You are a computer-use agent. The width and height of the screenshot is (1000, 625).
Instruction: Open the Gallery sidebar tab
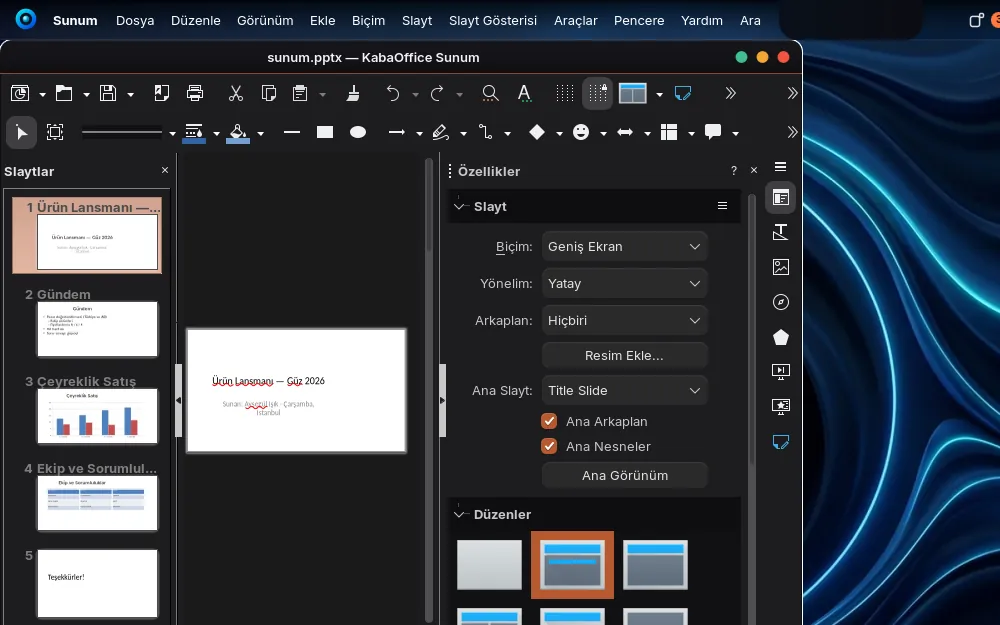781,267
